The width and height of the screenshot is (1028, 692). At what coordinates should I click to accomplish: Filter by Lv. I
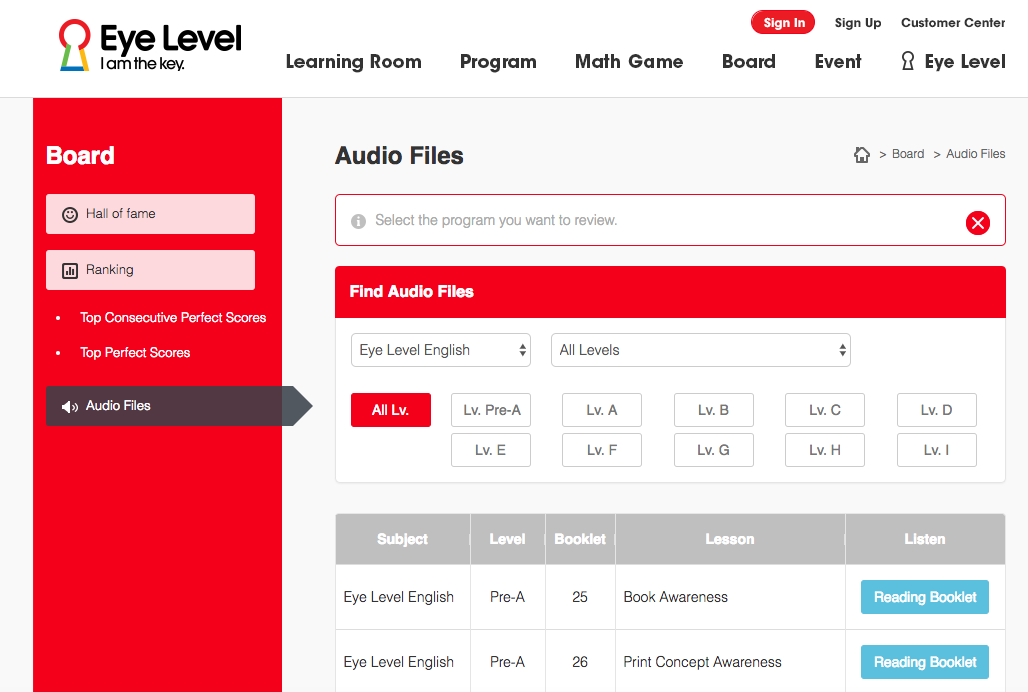tap(937, 450)
